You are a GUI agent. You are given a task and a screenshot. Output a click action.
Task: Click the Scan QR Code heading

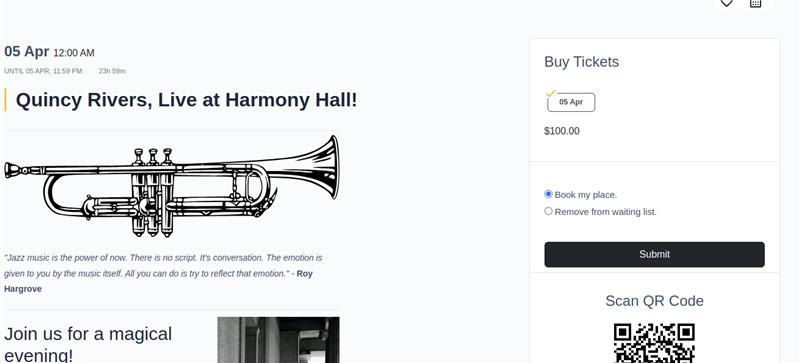(x=654, y=301)
